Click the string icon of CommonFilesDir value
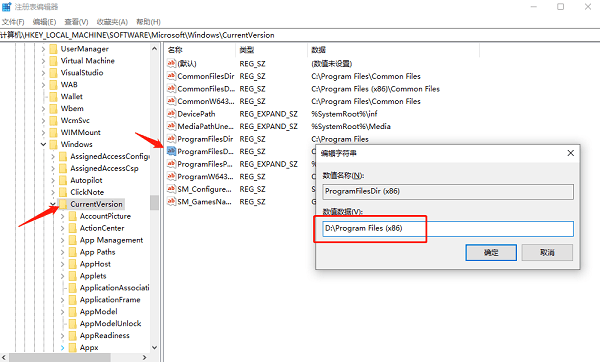Viewport: 600px width, 362px height. click(171, 76)
